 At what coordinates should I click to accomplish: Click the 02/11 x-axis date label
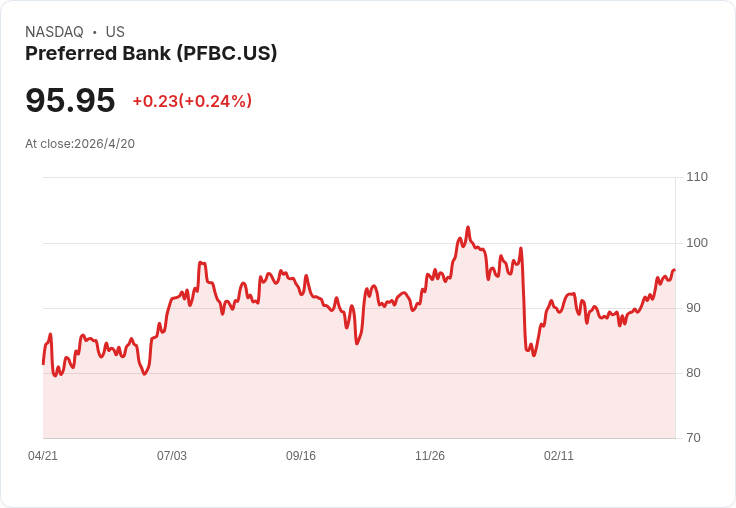[559, 456]
